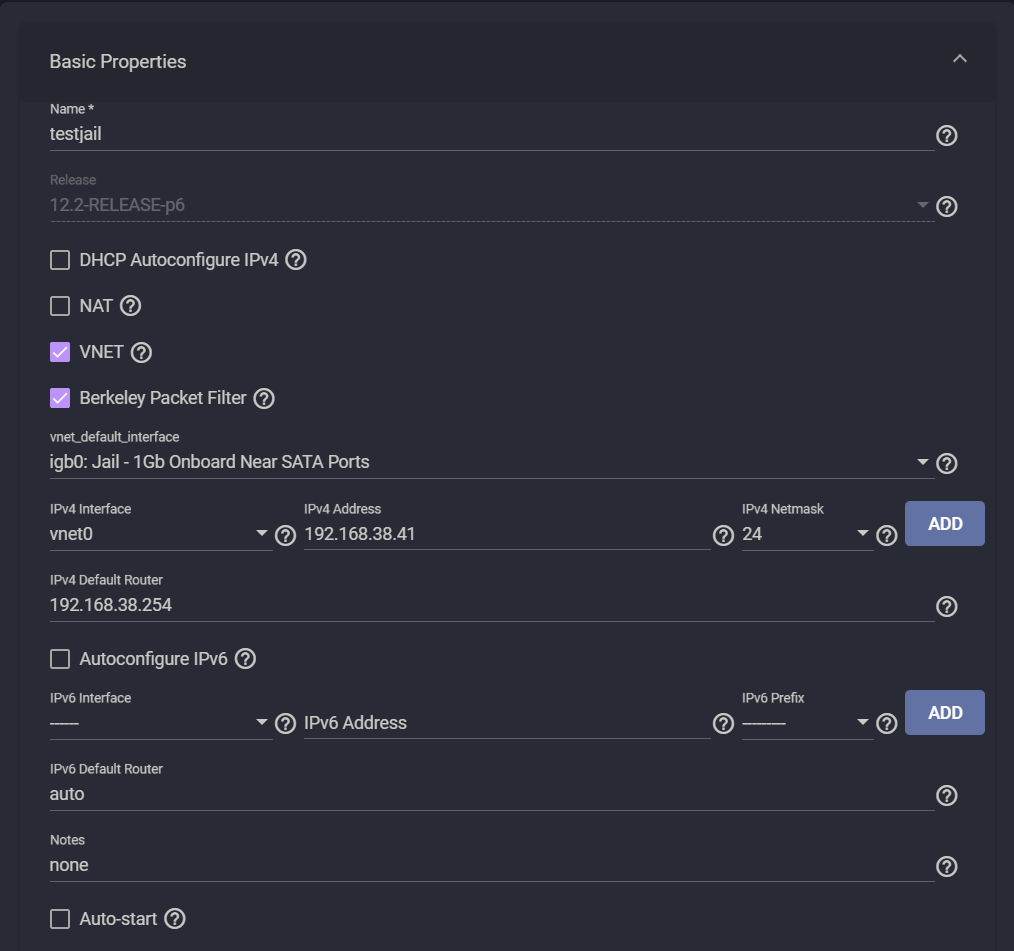
Task: Click help icon beside Auto-start
Action: pyautogui.click(x=175, y=919)
